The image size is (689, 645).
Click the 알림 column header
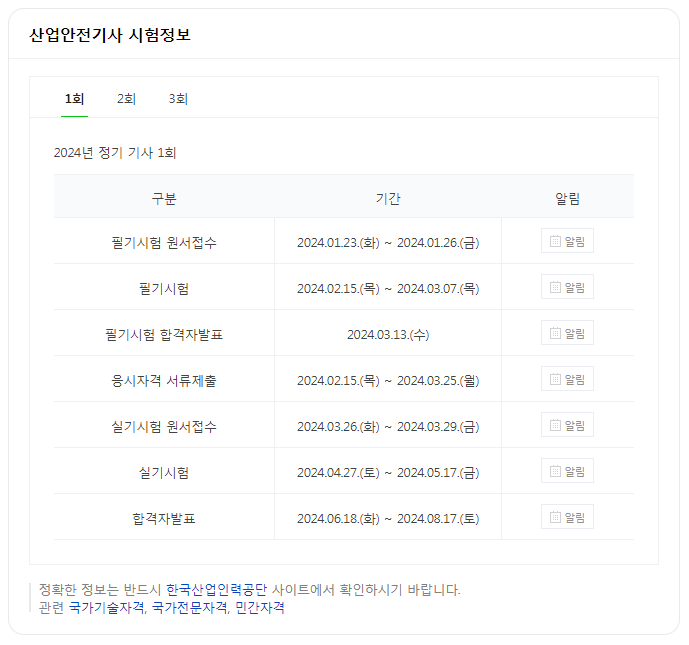567,198
